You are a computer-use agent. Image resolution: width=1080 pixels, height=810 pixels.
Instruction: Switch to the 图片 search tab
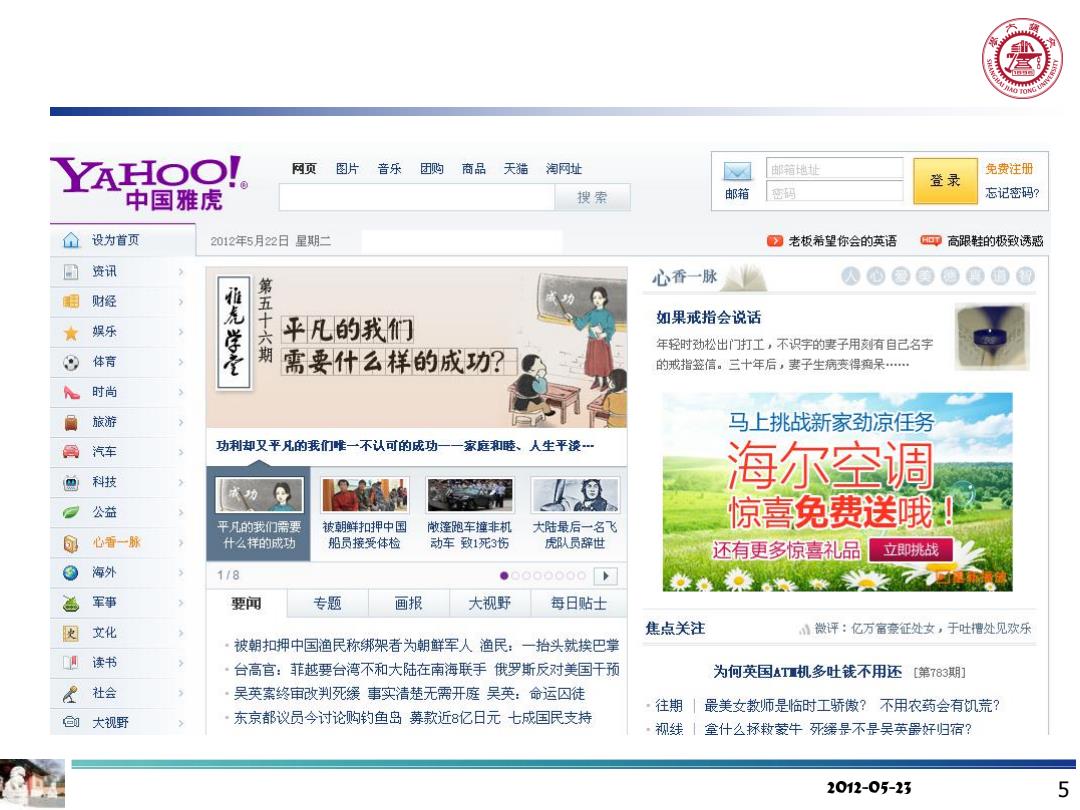(x=347, y=169)
